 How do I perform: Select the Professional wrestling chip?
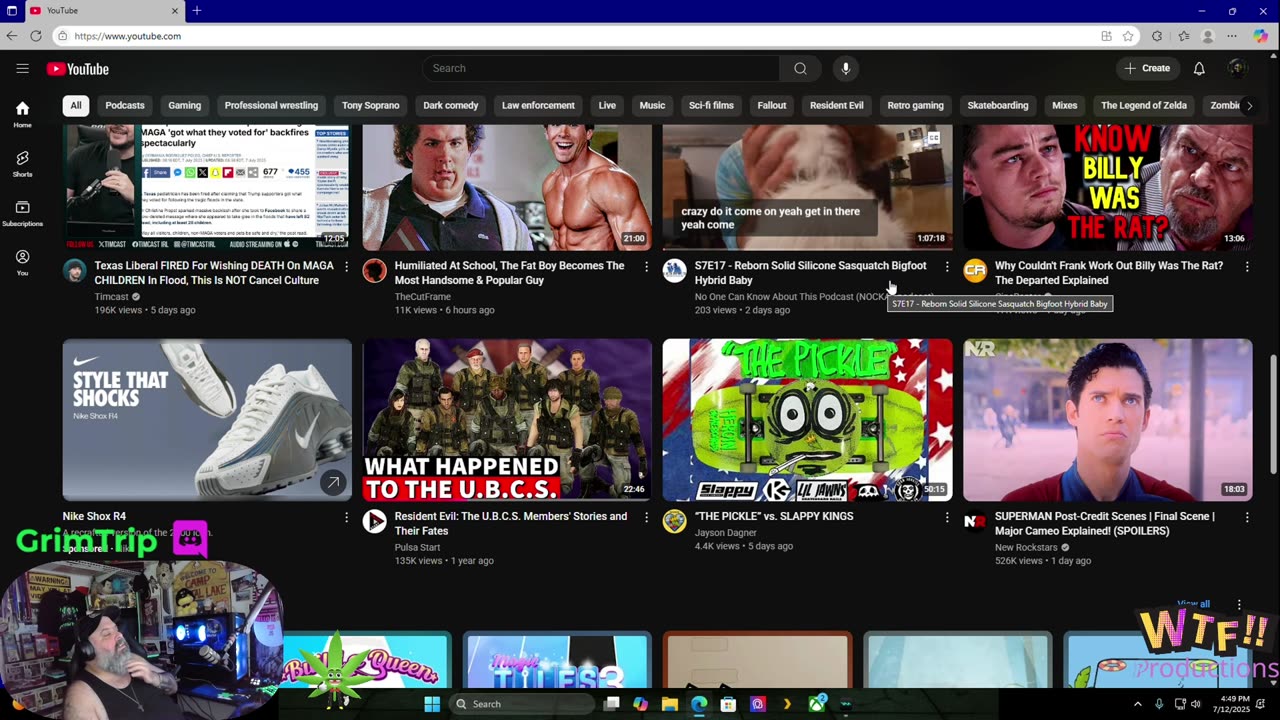coord(271,105)
